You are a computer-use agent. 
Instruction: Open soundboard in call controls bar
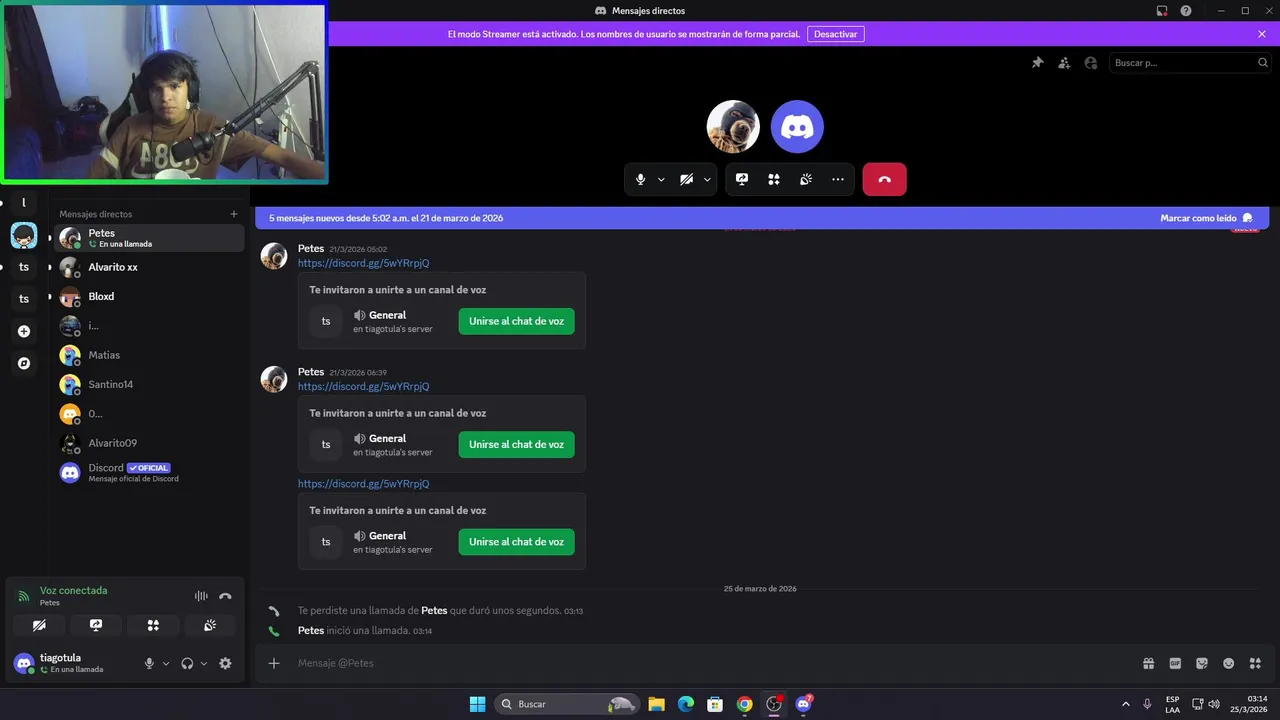pyautogui.click(x=806, y=179)
